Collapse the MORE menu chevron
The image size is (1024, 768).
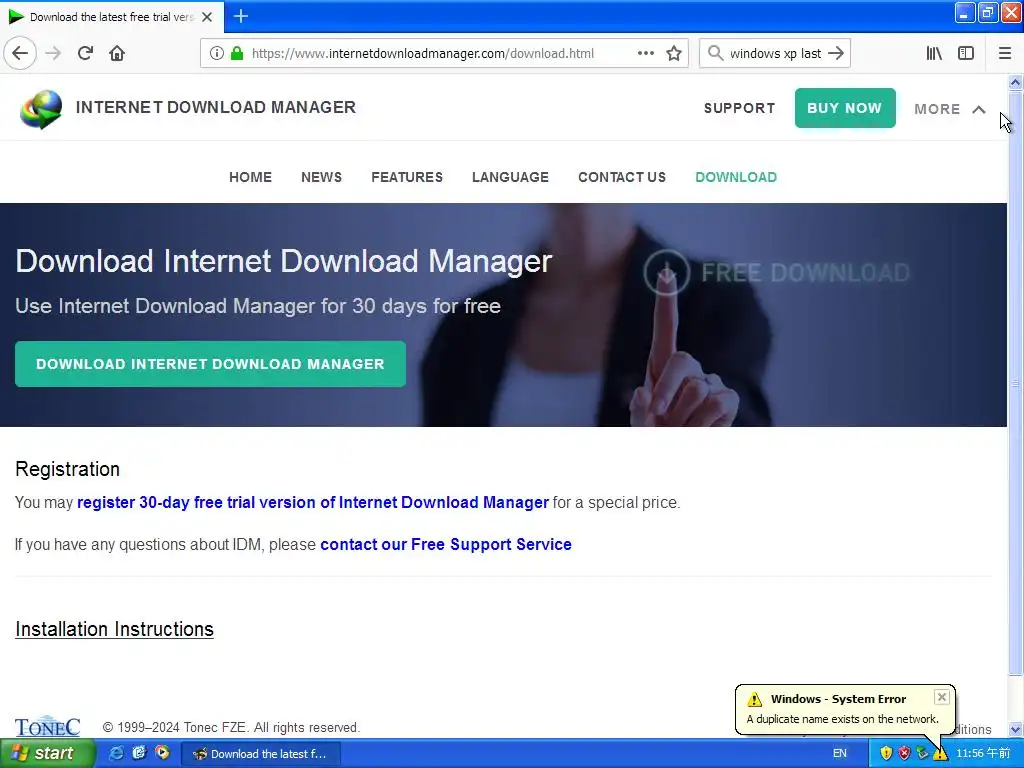978,109
